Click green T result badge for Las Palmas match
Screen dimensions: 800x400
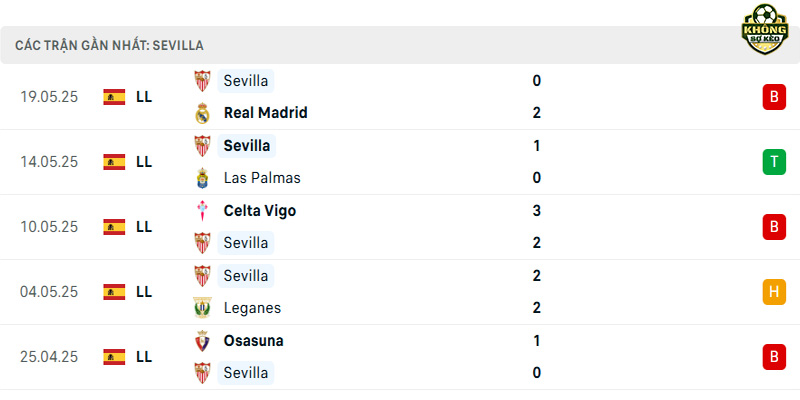(774, 162)
